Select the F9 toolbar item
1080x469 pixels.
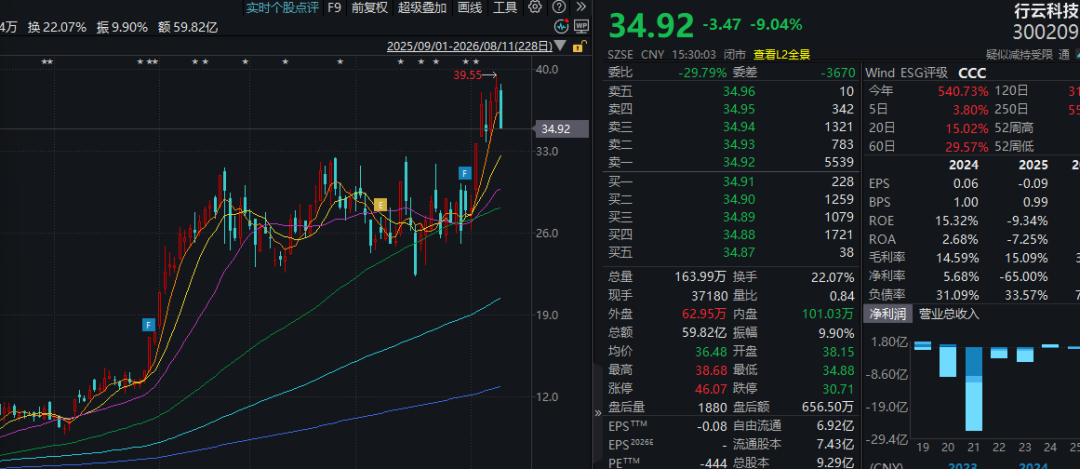coord(334,8)
